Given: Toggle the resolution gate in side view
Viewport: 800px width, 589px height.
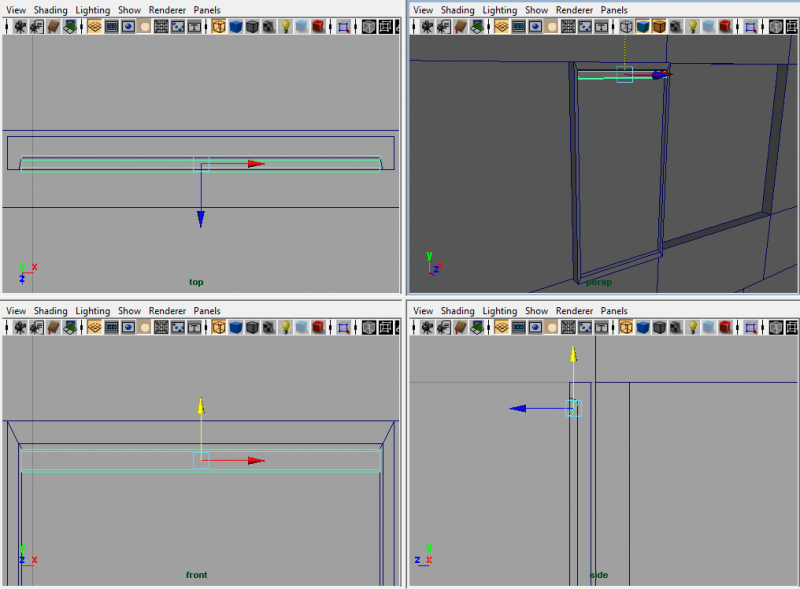Looking at the screenshot, I should (x=536, y=328).
